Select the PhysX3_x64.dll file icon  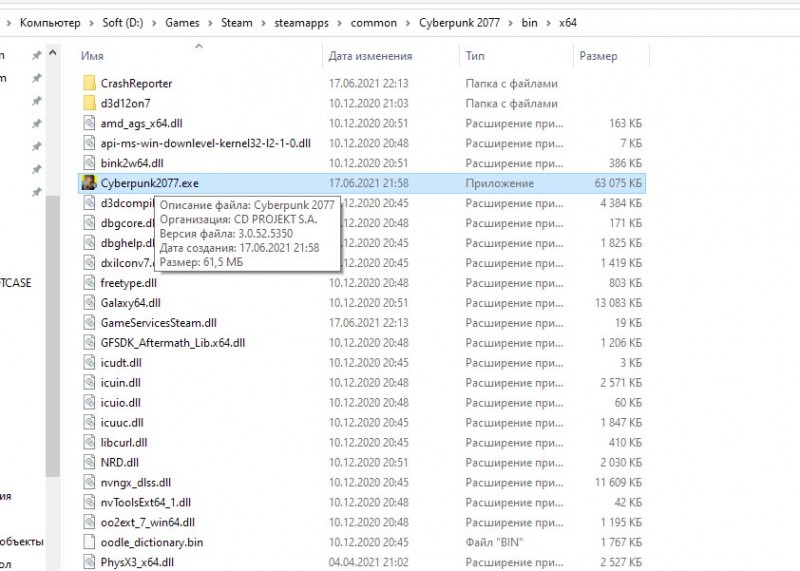(89, 562)
